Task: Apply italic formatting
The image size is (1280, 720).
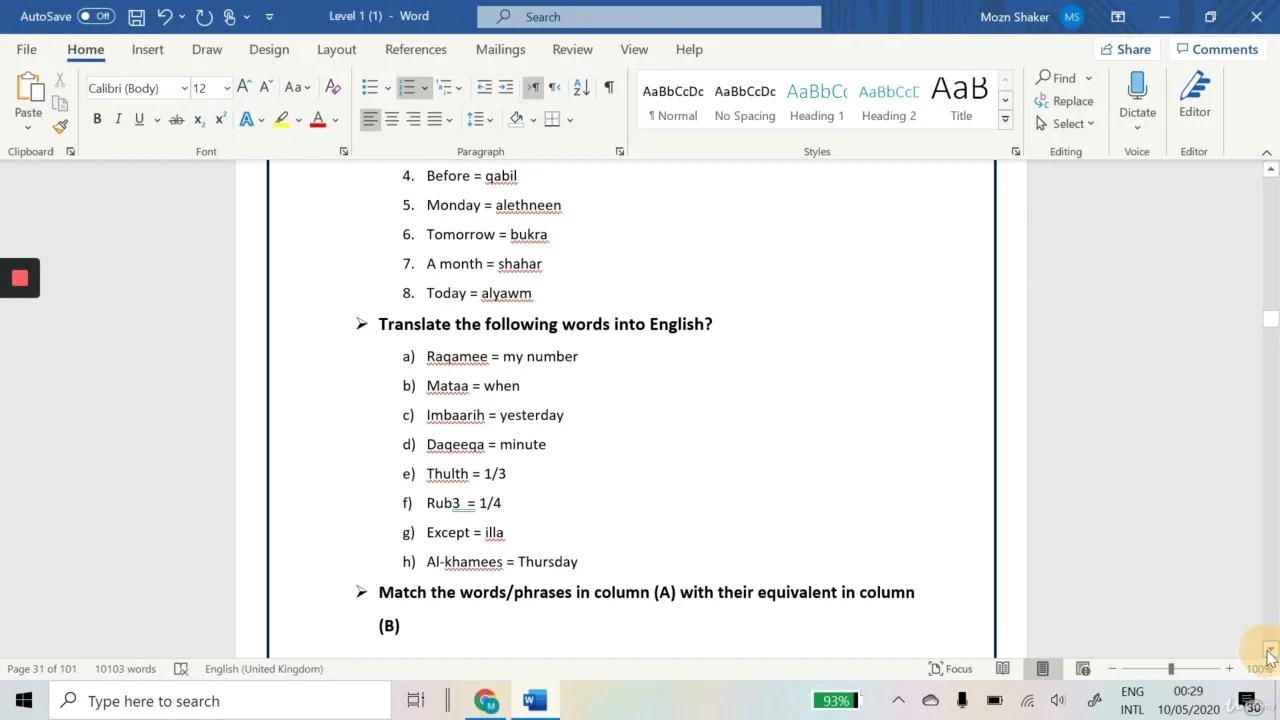Action: (117, 119)
